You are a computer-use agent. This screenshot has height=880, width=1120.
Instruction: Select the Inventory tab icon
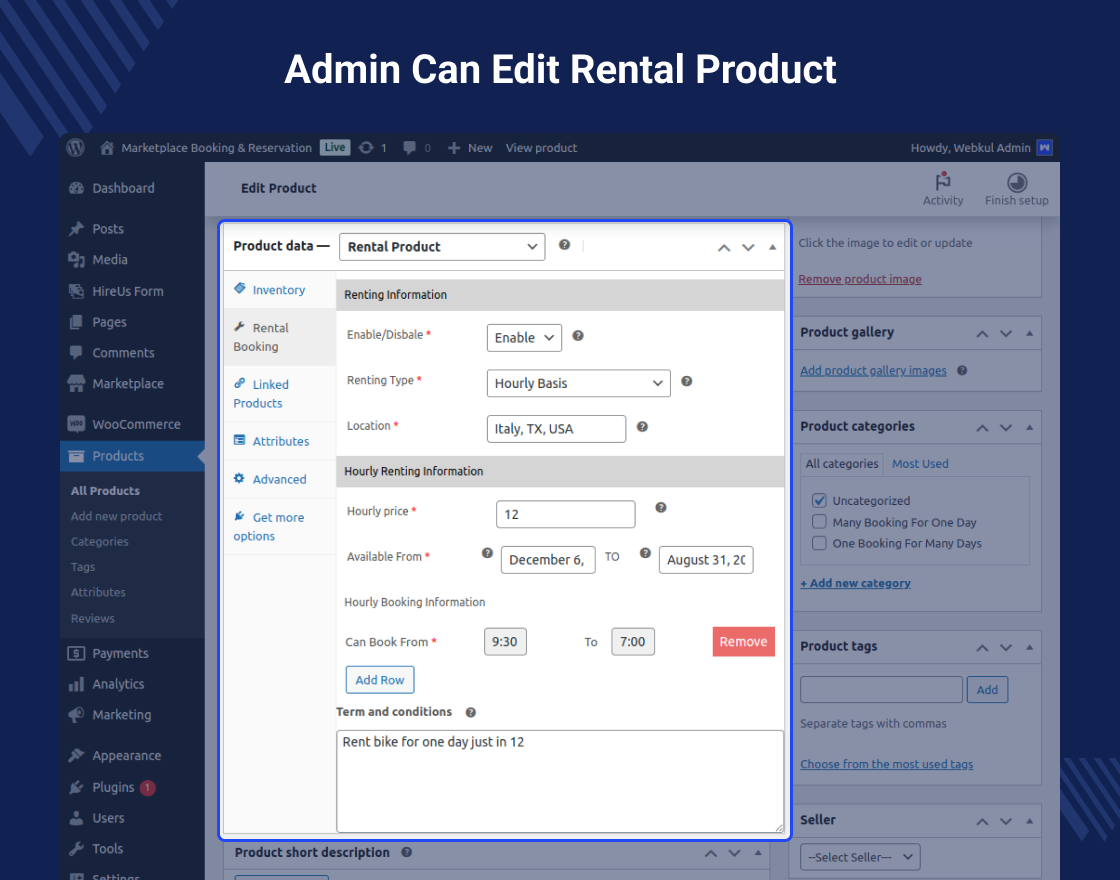pyautogui.click(x=241, y=289)
